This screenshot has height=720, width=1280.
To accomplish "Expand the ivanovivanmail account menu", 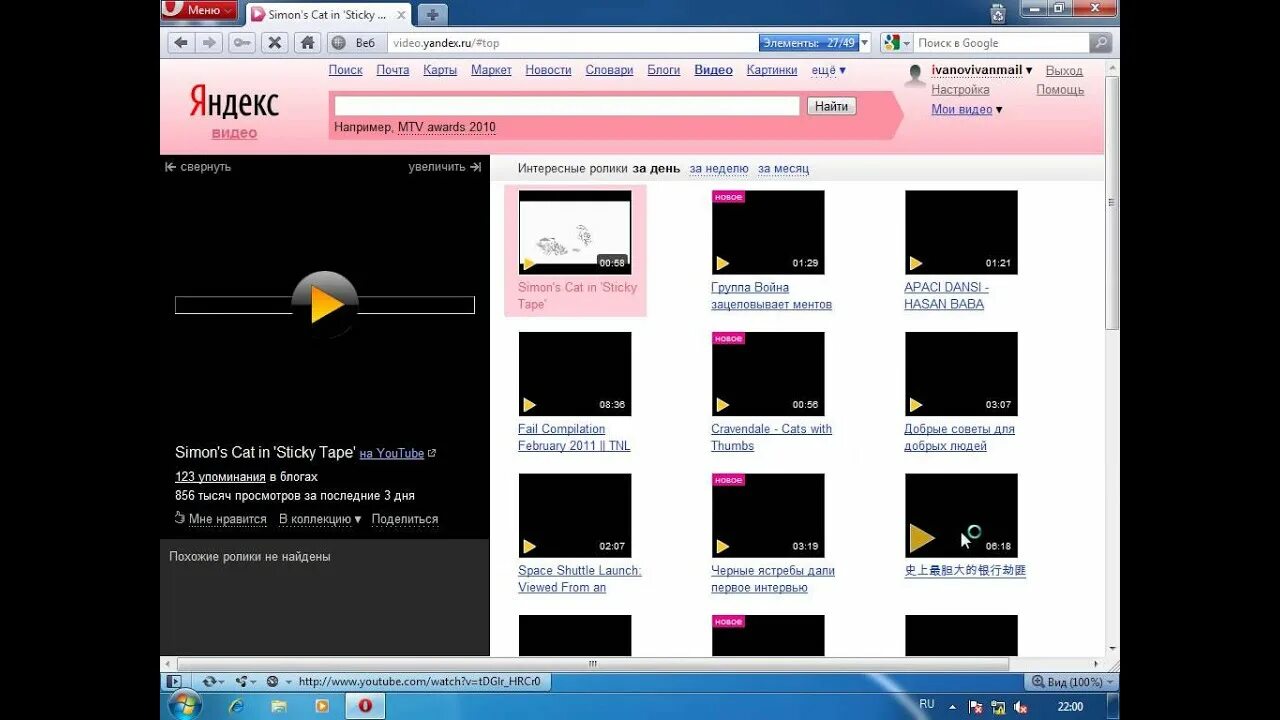I will [x=982, y=70].
